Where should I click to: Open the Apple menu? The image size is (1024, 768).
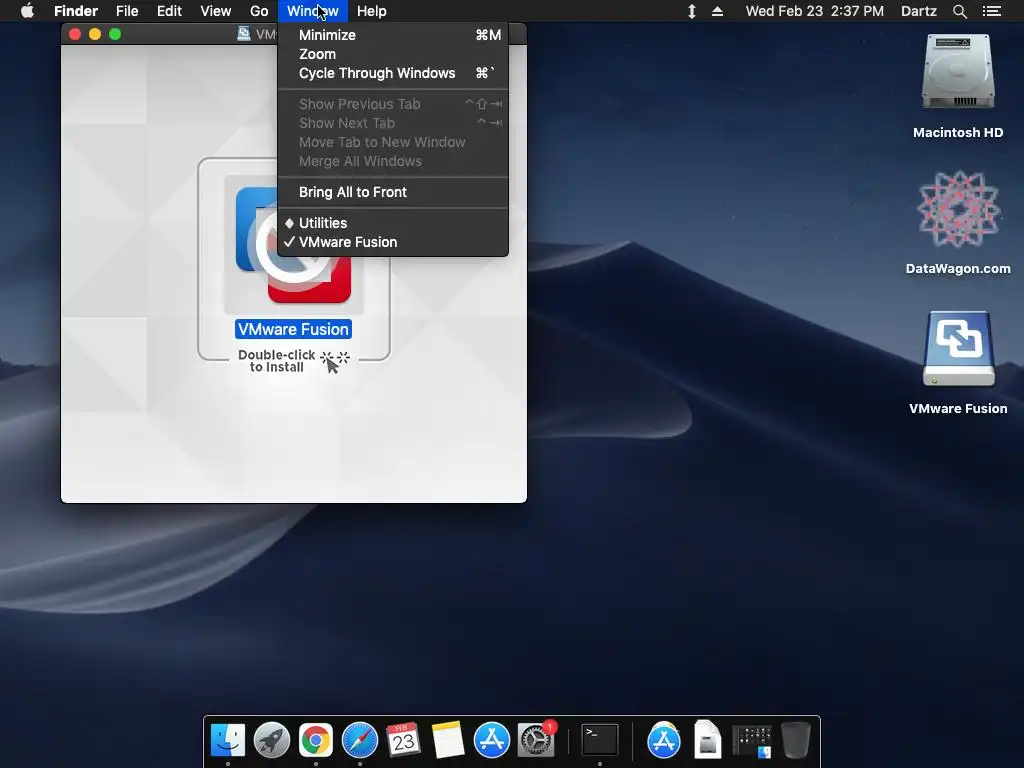pyautogui.click(x=27, y=11)
